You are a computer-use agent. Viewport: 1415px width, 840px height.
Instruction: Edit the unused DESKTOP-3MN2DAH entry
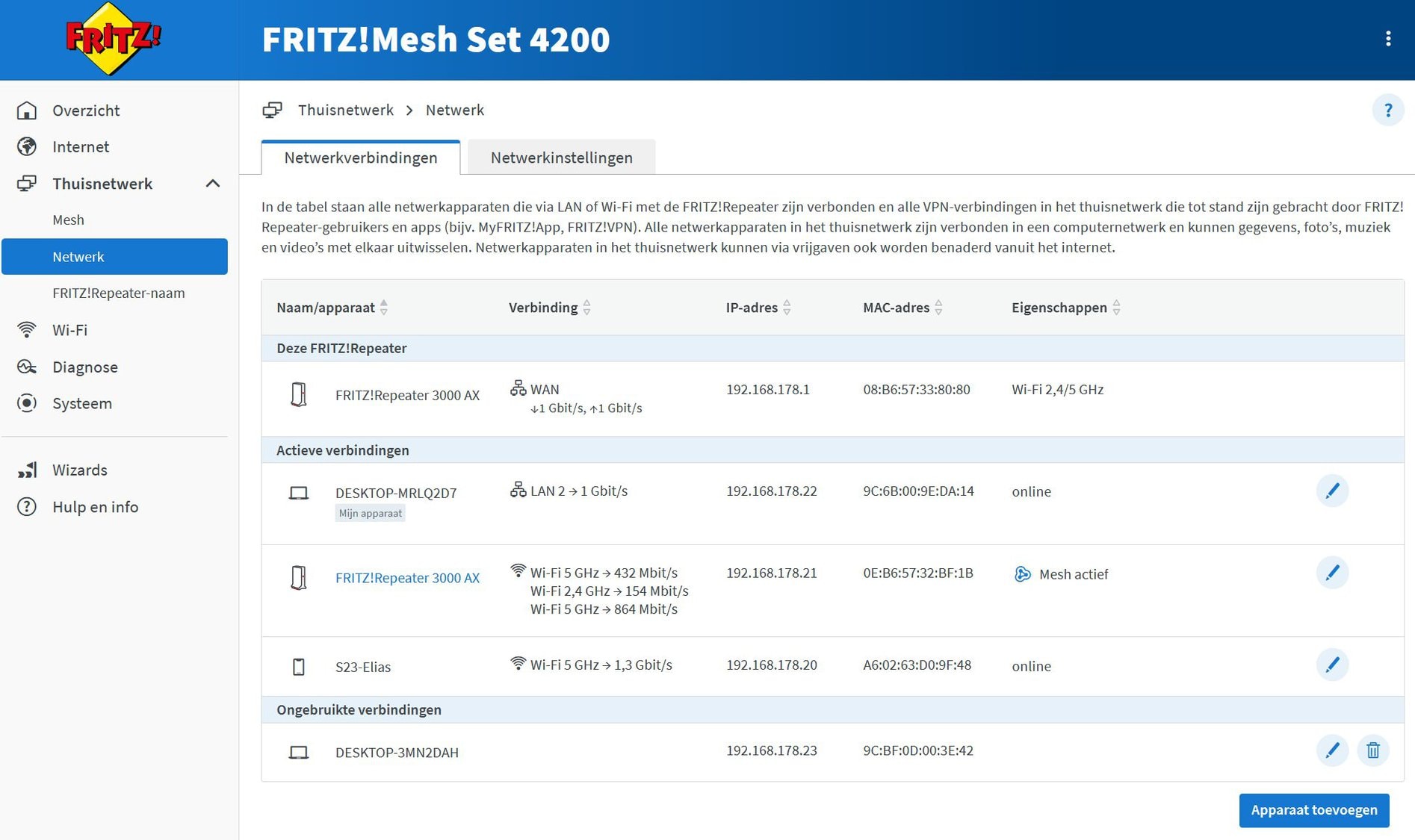[1331, 750]
